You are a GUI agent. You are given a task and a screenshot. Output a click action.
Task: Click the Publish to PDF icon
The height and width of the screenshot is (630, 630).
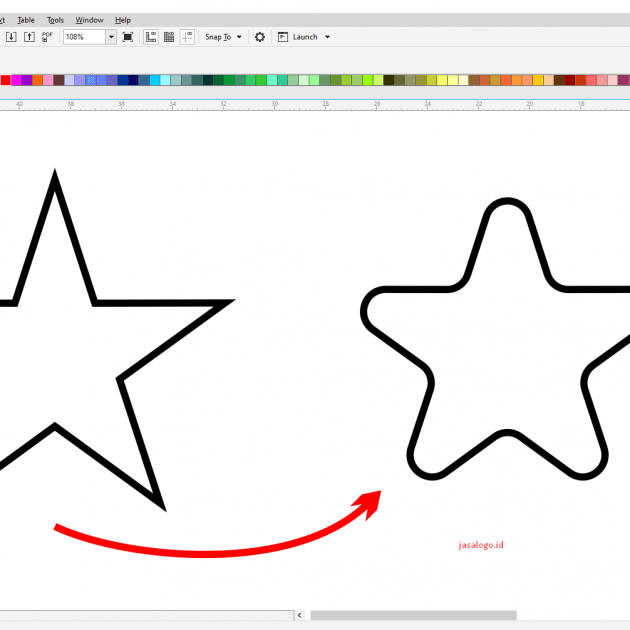click(x=47, y=37)
